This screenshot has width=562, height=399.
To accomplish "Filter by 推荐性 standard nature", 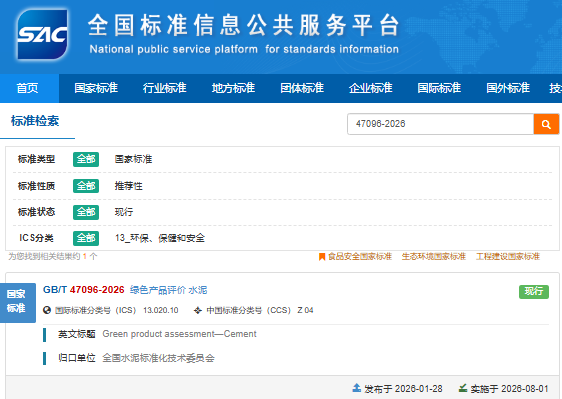I will coord(128,186).
